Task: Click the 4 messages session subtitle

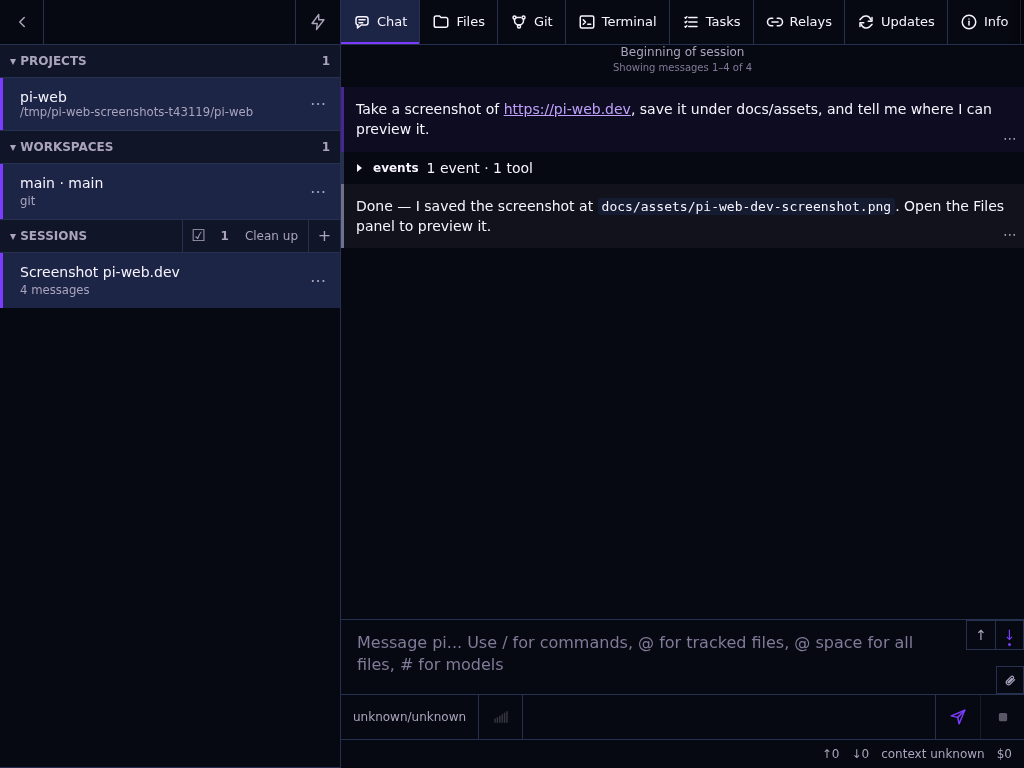Action: [55, 290]
